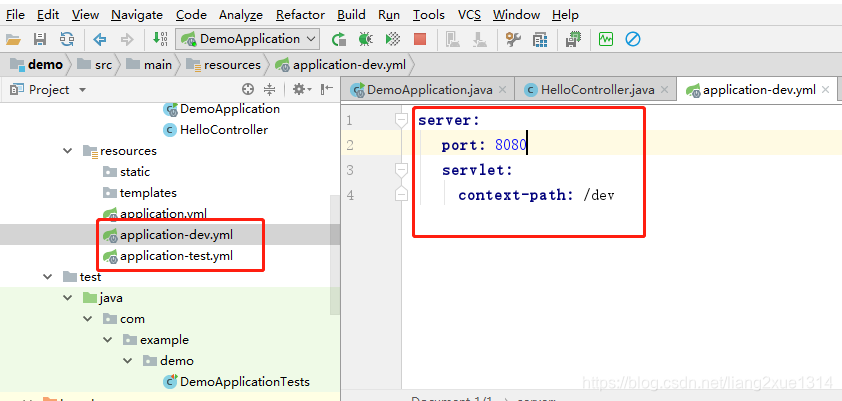Select application.yml in project tree
Screen dimensions: 842x401
point(155,214)
